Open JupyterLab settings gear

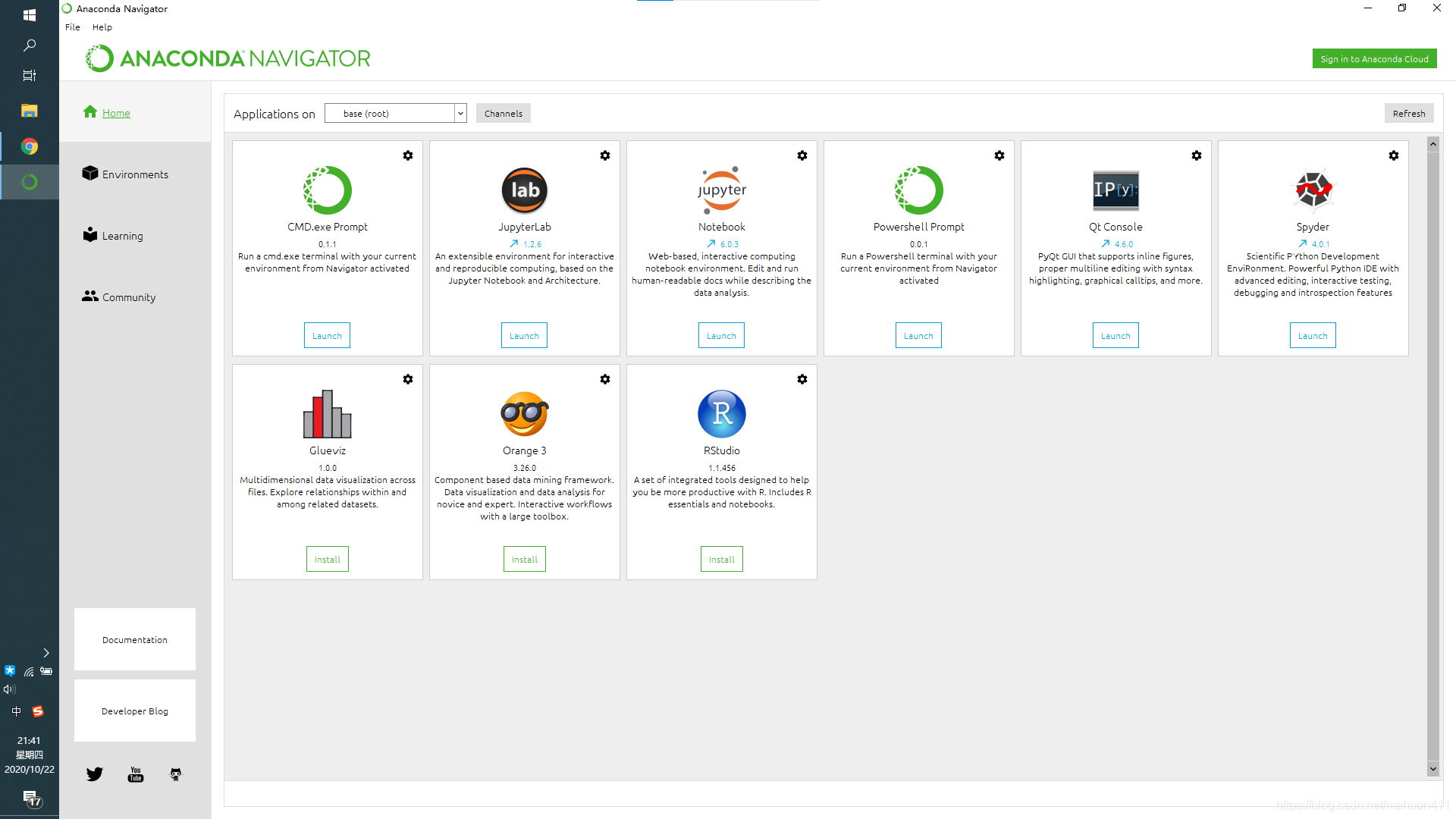(x=605, y=155)
